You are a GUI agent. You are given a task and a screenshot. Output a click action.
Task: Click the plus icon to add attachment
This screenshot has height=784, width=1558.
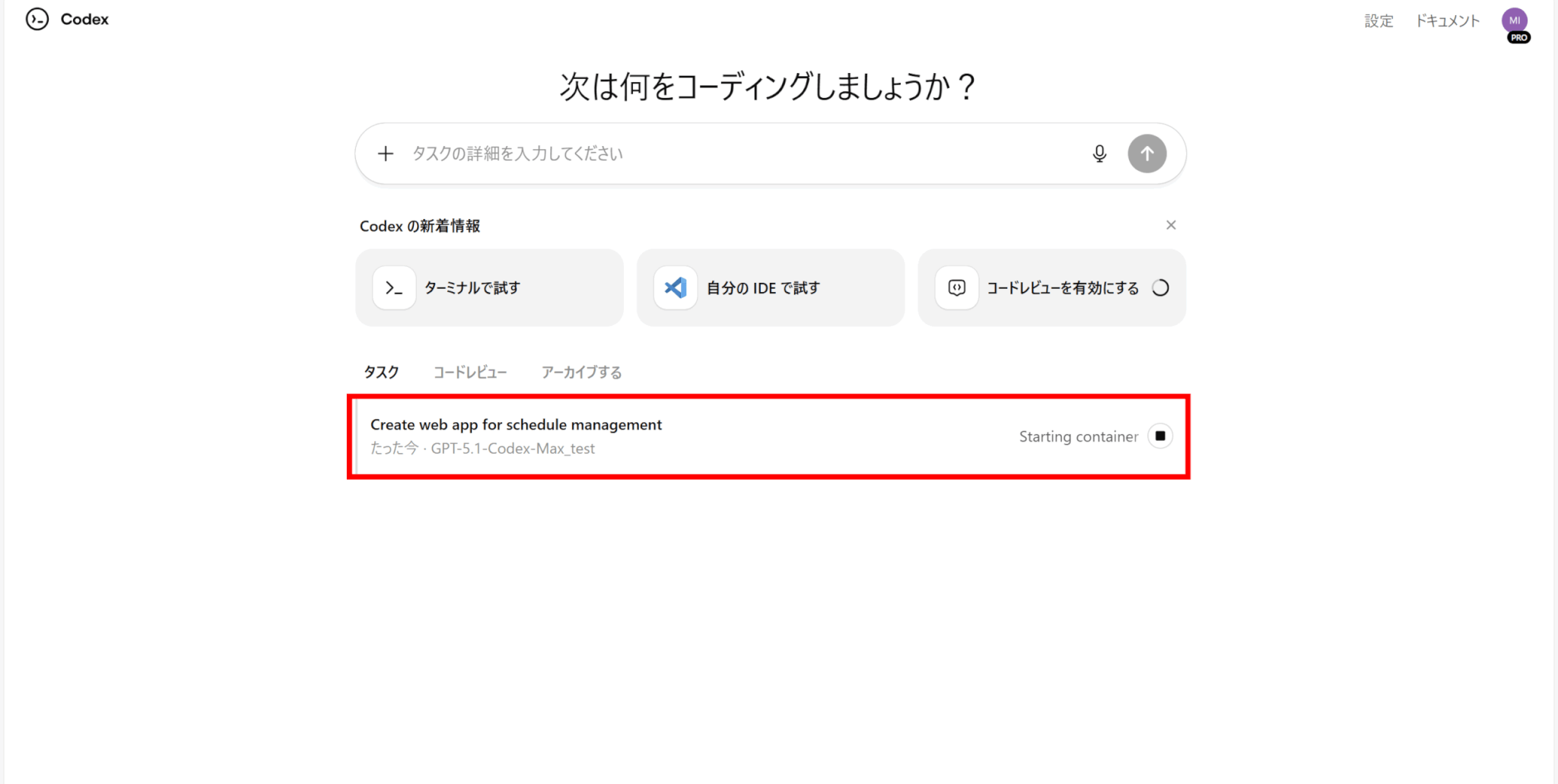point(386,154)
